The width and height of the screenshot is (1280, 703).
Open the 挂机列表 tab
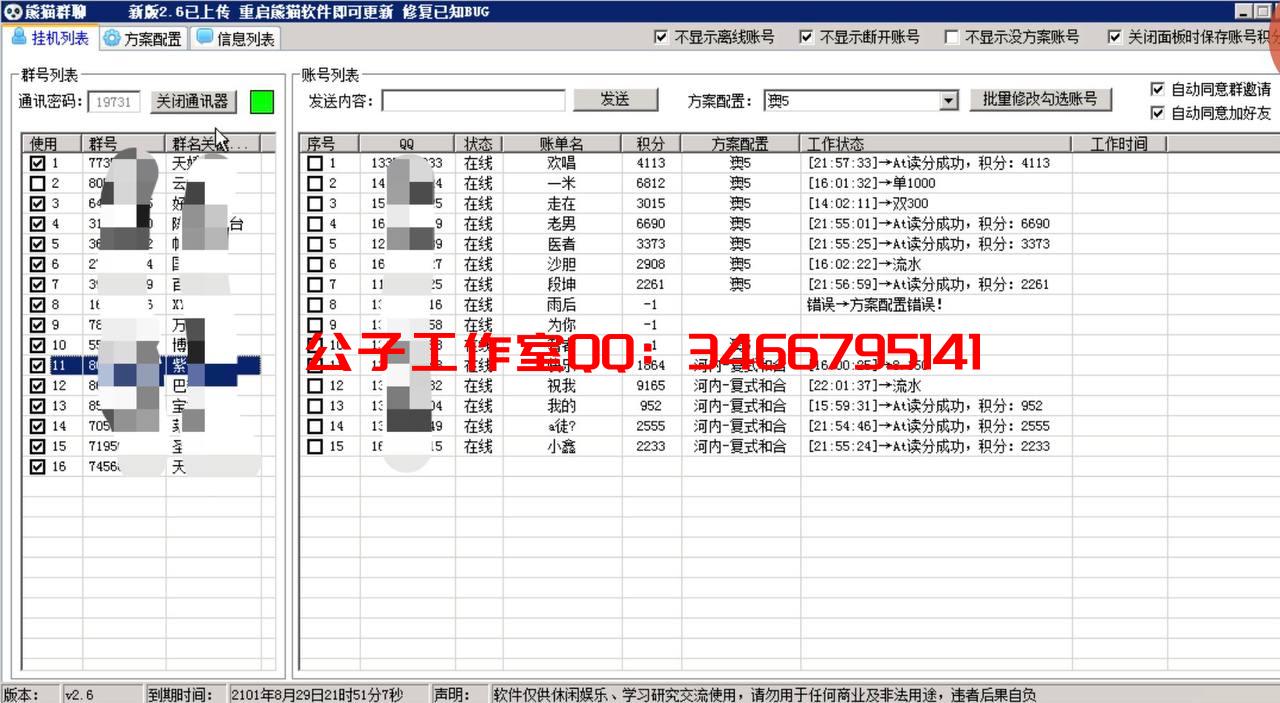click(49, 38)
